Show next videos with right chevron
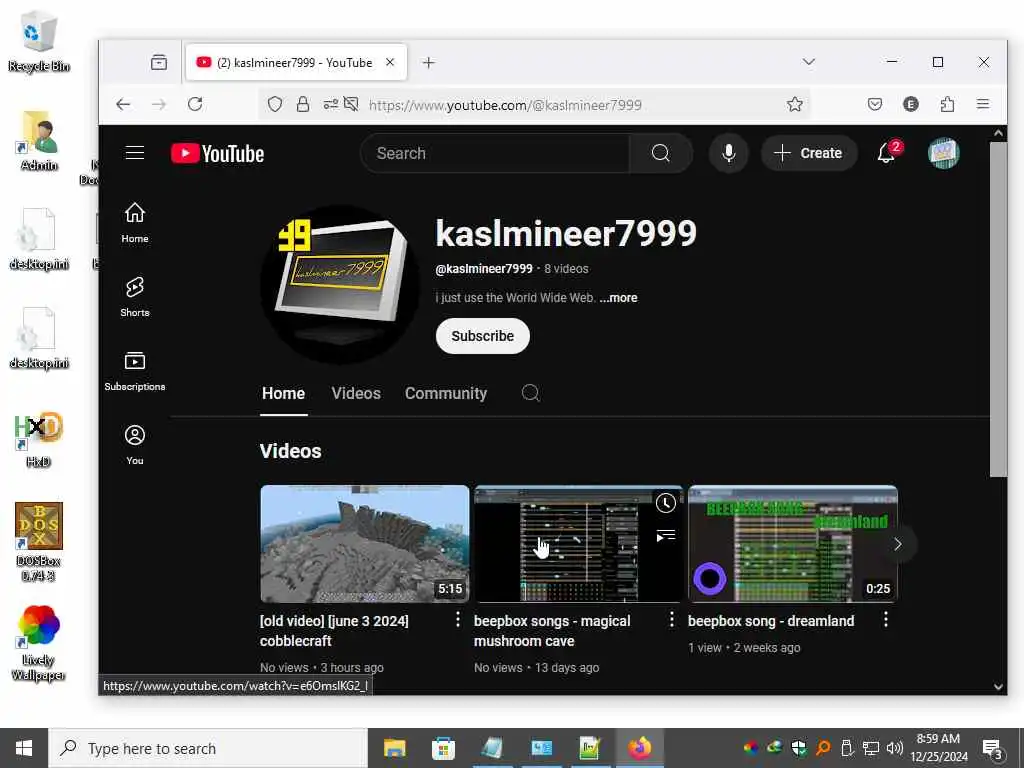The height and width of the screenshot is (768, 1024). pos(897,544)
